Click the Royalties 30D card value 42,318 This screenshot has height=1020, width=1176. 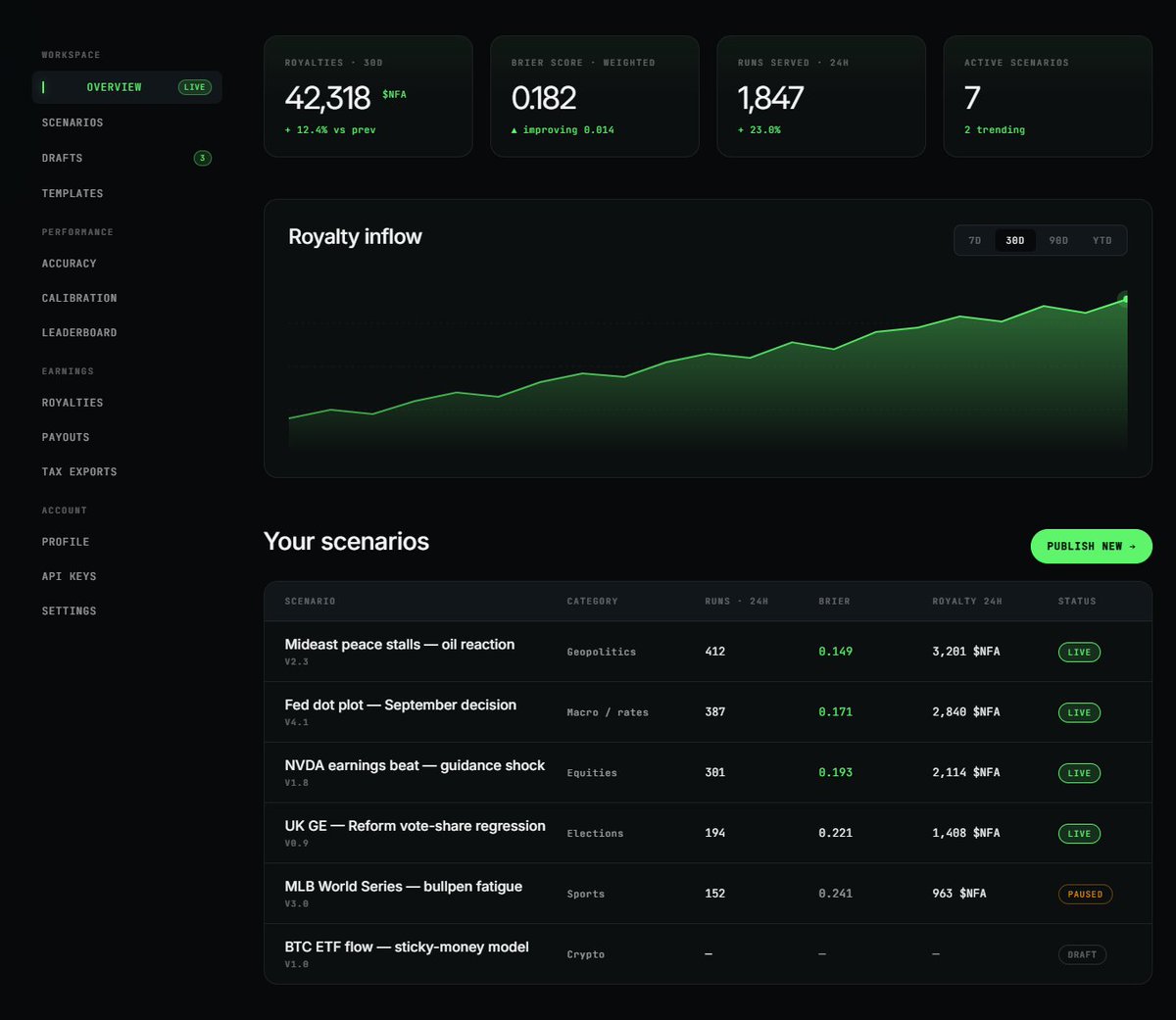click(327, 98)
